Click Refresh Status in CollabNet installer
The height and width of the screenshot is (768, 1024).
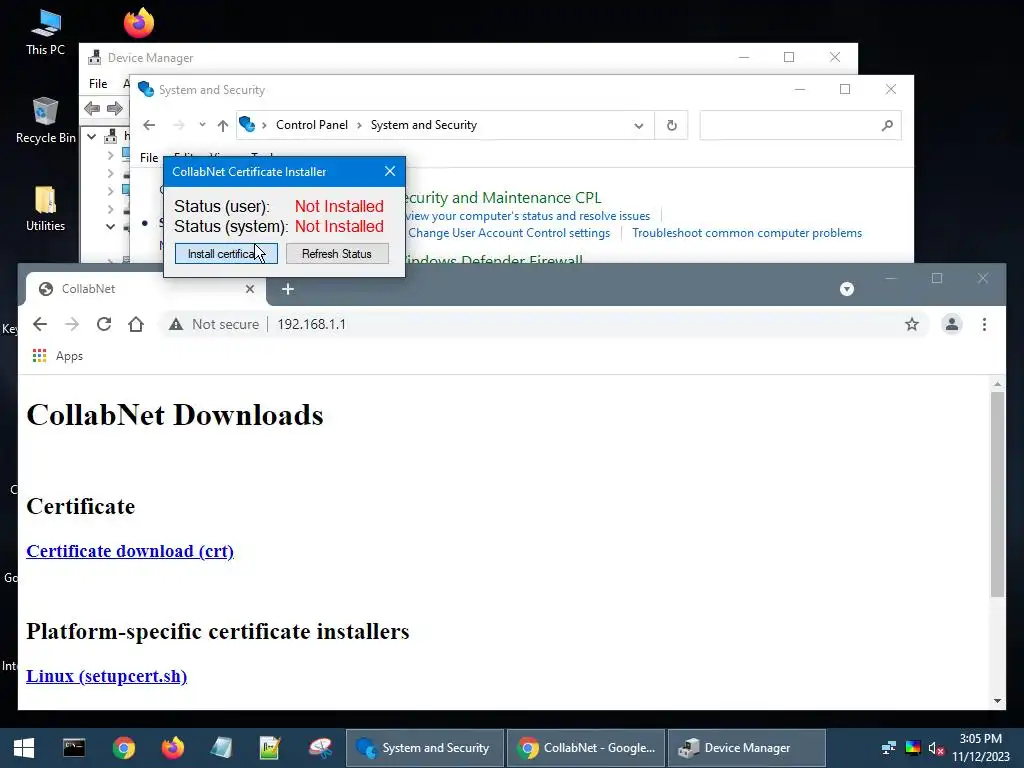click(337, 253)
